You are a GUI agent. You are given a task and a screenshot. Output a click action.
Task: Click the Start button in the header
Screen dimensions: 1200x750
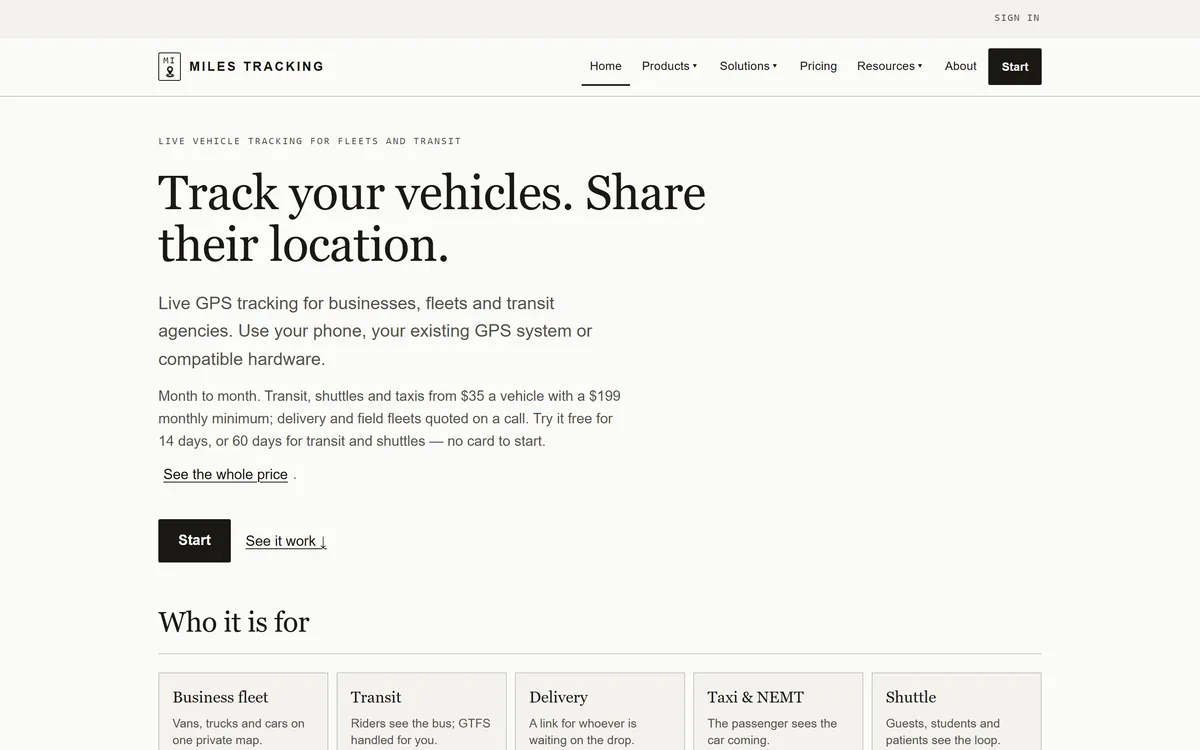[x=1015, y=66]
